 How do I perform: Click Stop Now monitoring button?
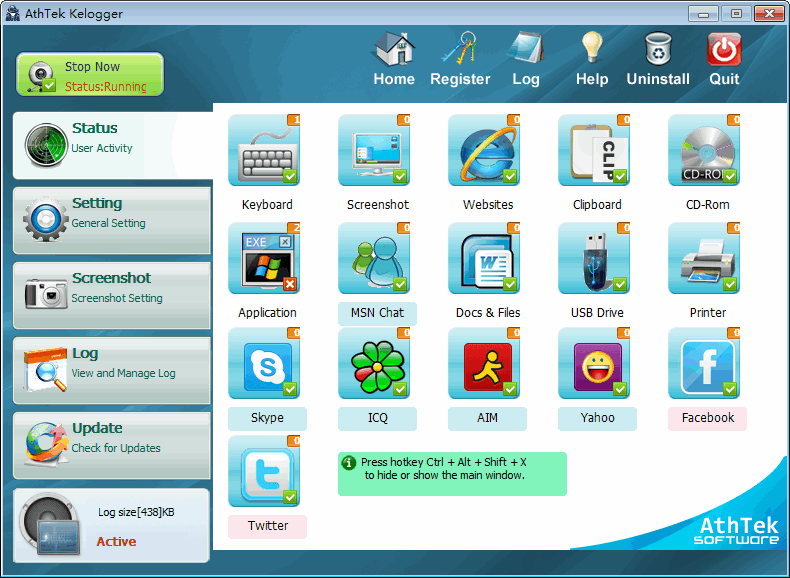90,75
